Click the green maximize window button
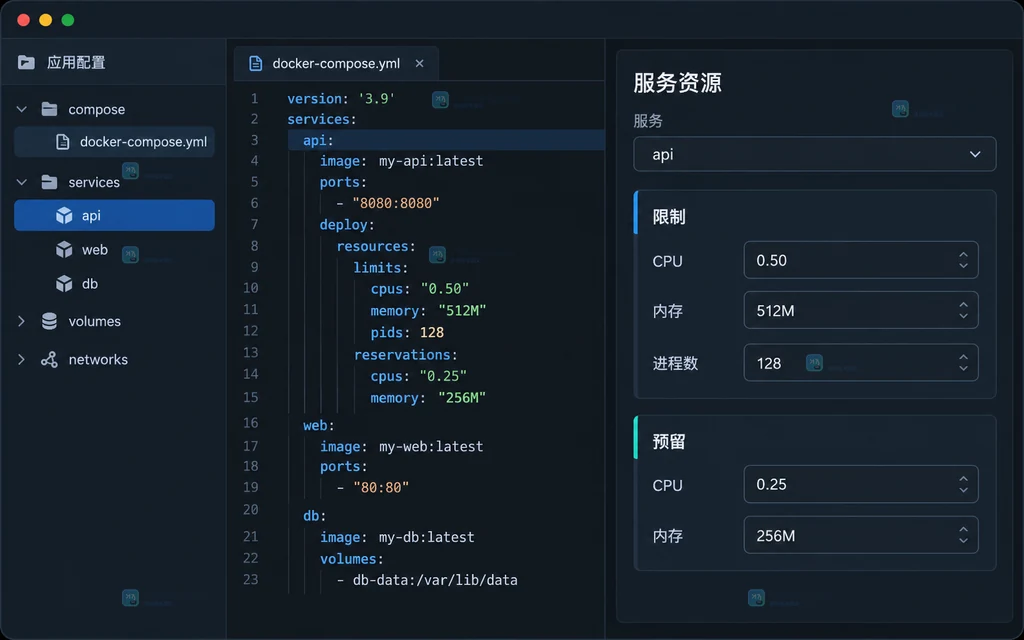Viewport: 1024px width, 640px height. point(68,20)
